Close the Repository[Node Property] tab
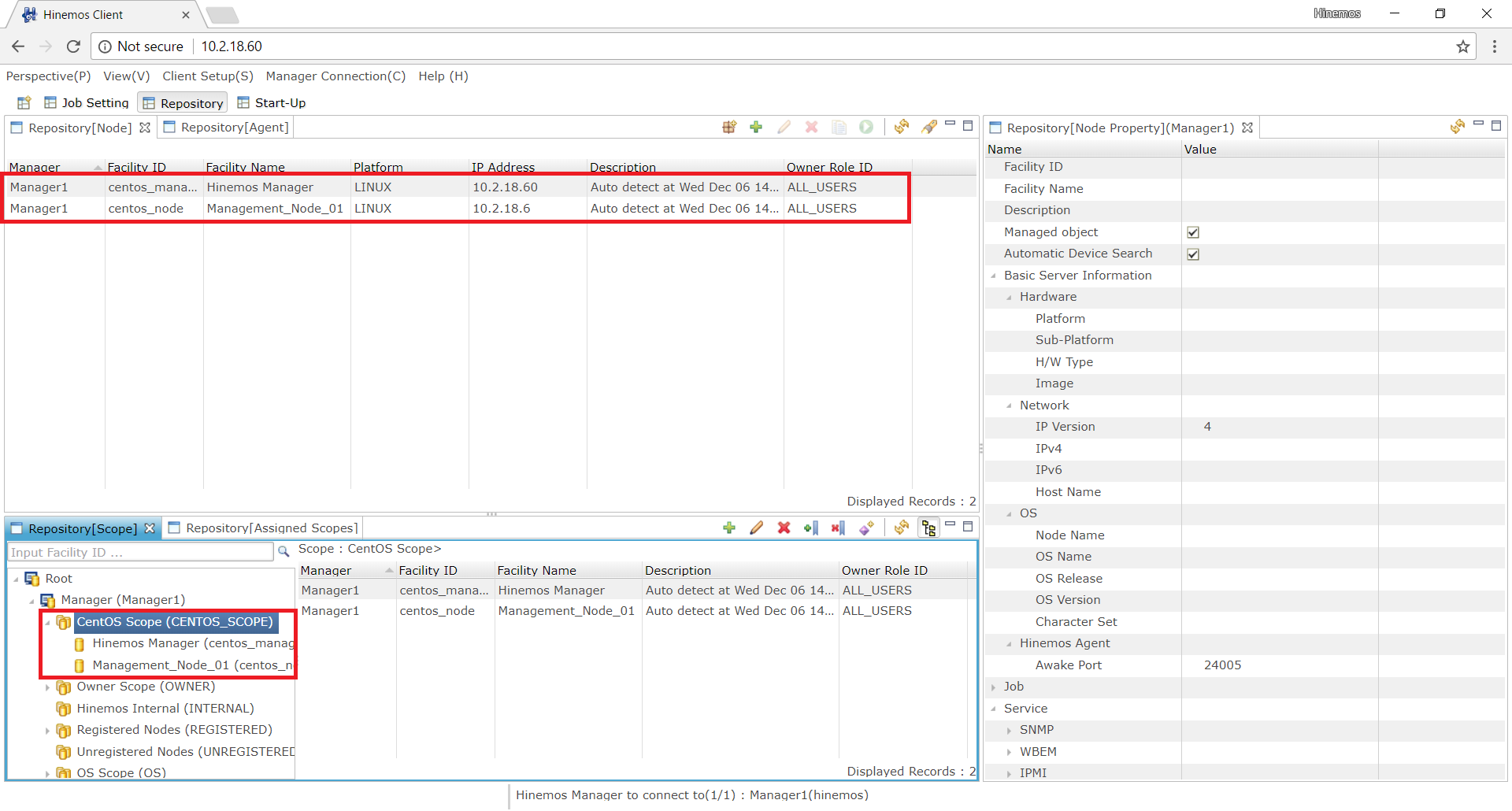1512x811 pixels. [1247, 128]
